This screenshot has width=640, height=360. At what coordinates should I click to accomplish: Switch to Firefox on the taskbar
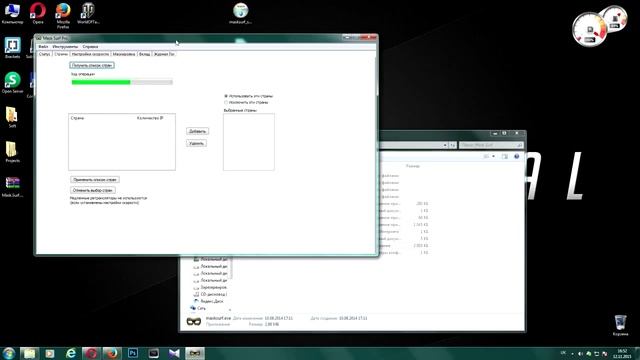point(112,353)
